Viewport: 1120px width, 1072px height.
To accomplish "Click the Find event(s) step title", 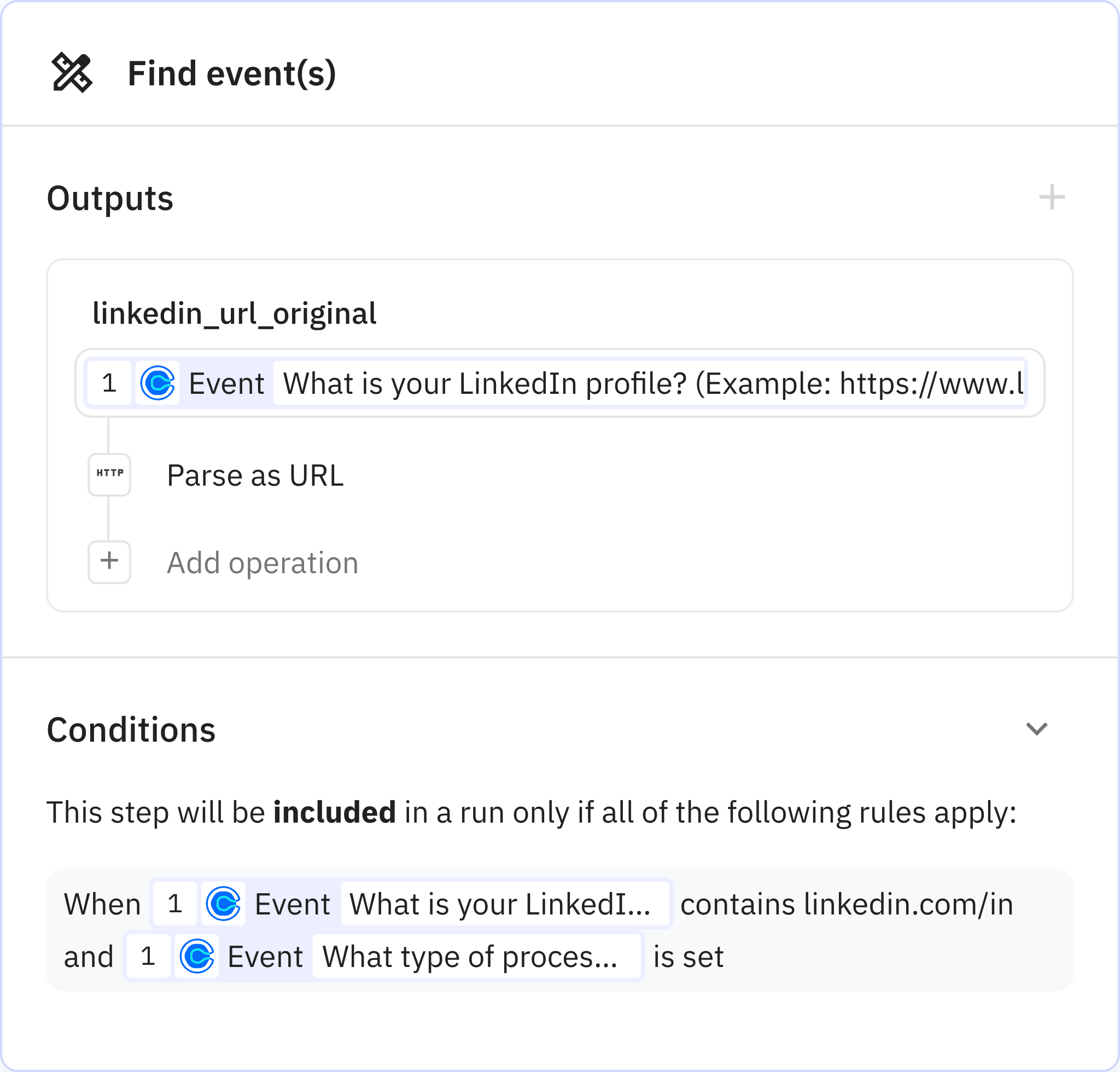I will [x=231, y=74].
